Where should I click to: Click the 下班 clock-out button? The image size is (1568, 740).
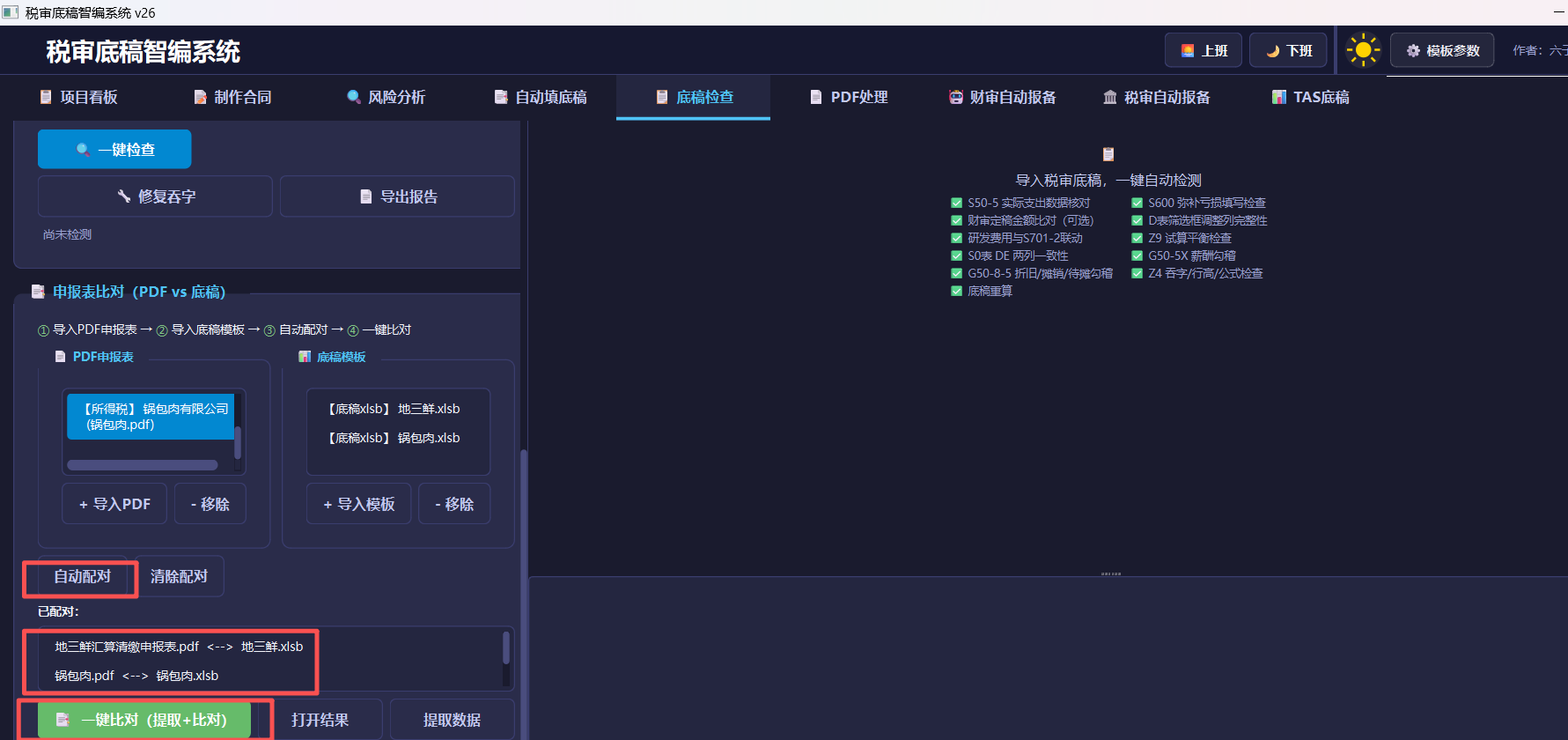[1288, 50]
